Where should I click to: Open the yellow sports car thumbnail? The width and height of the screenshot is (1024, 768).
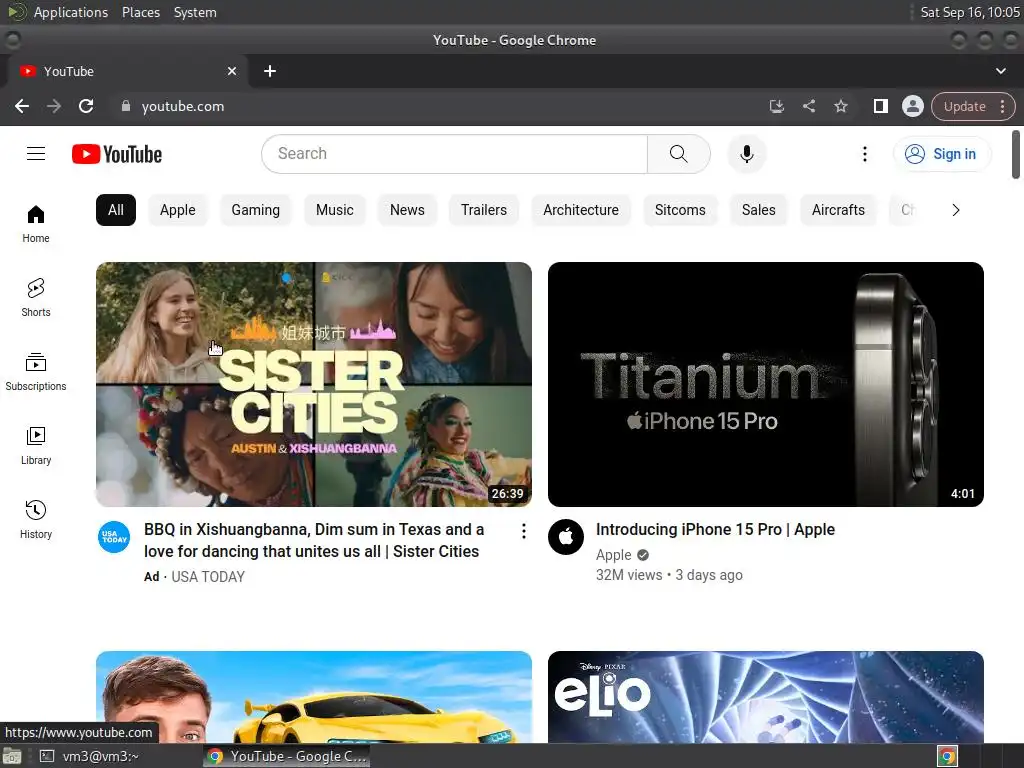pos(313,696)
